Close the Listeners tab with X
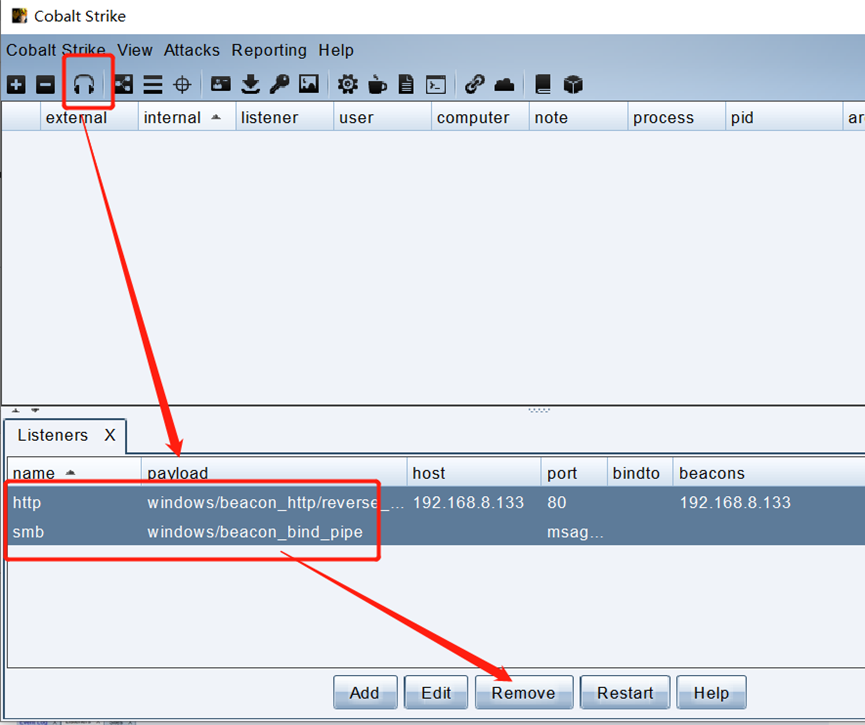This screenshot has height=725, width=865. click(x=110, y=435)
